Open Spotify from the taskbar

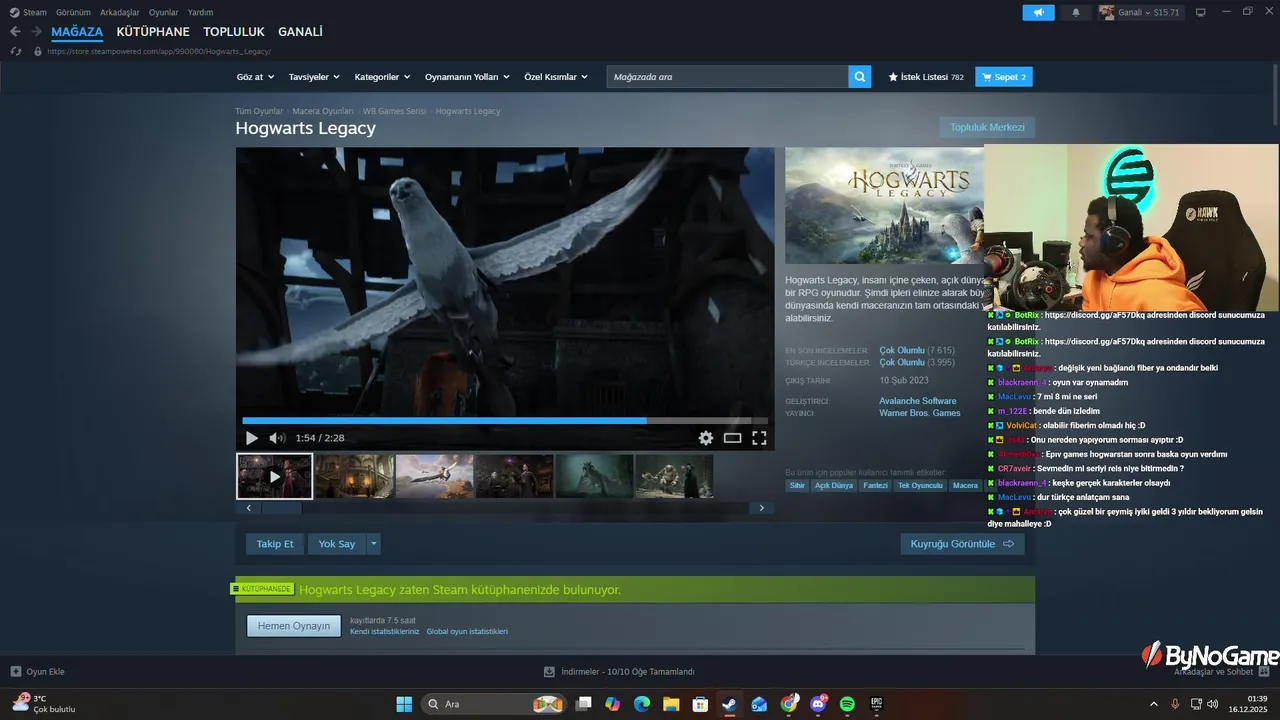(847, 704)
